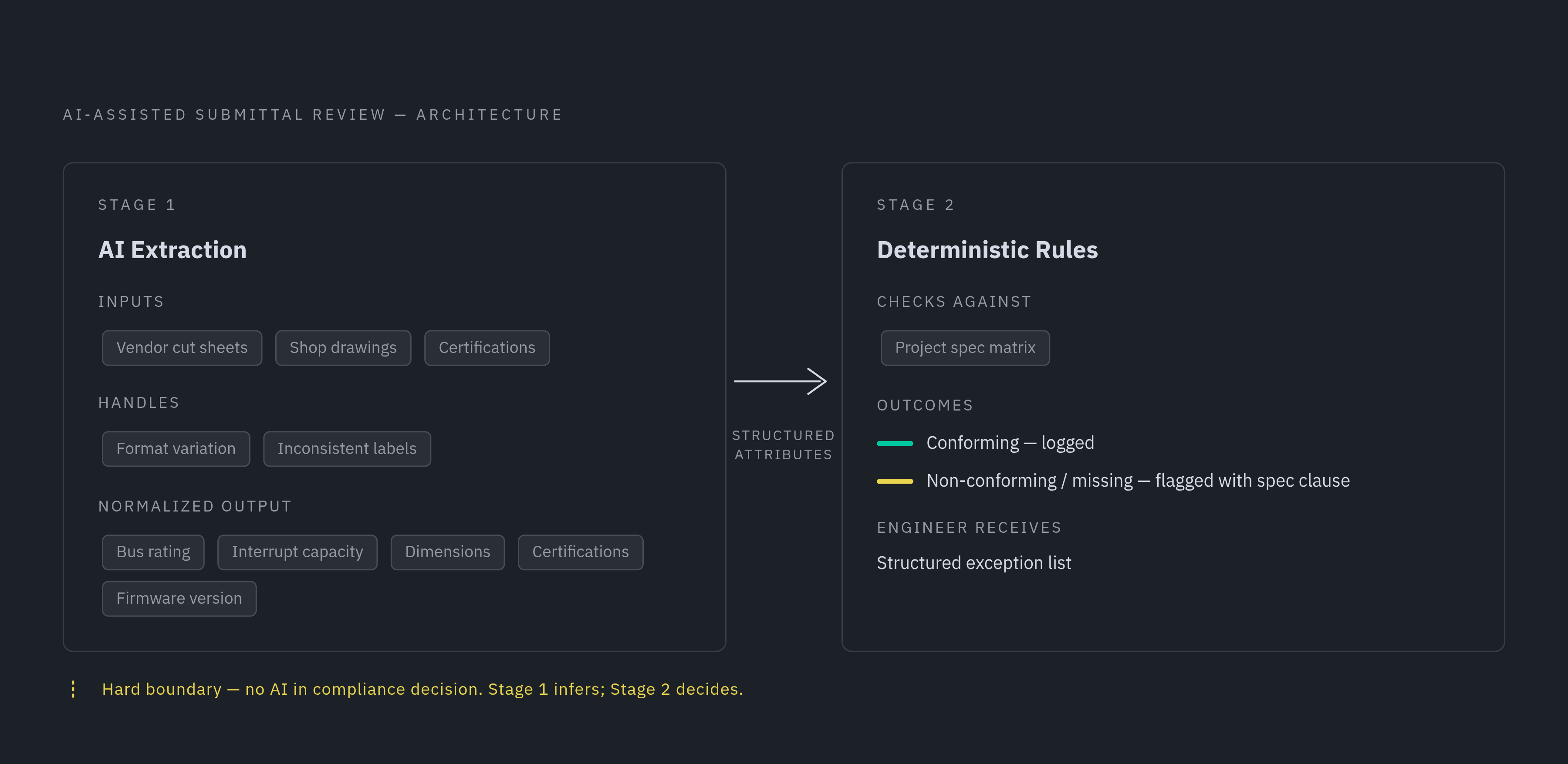Click the OUTCOMES section label
Image resolution: width=1568 pixels, height=764 pixels.
[925, 405]
